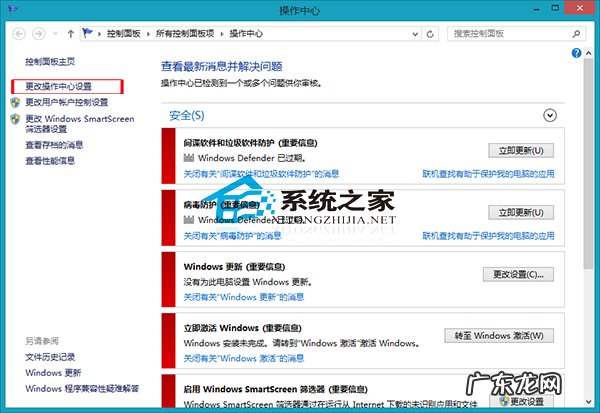Click 关闭有关 Windows 激活 的消息 link

244,358
